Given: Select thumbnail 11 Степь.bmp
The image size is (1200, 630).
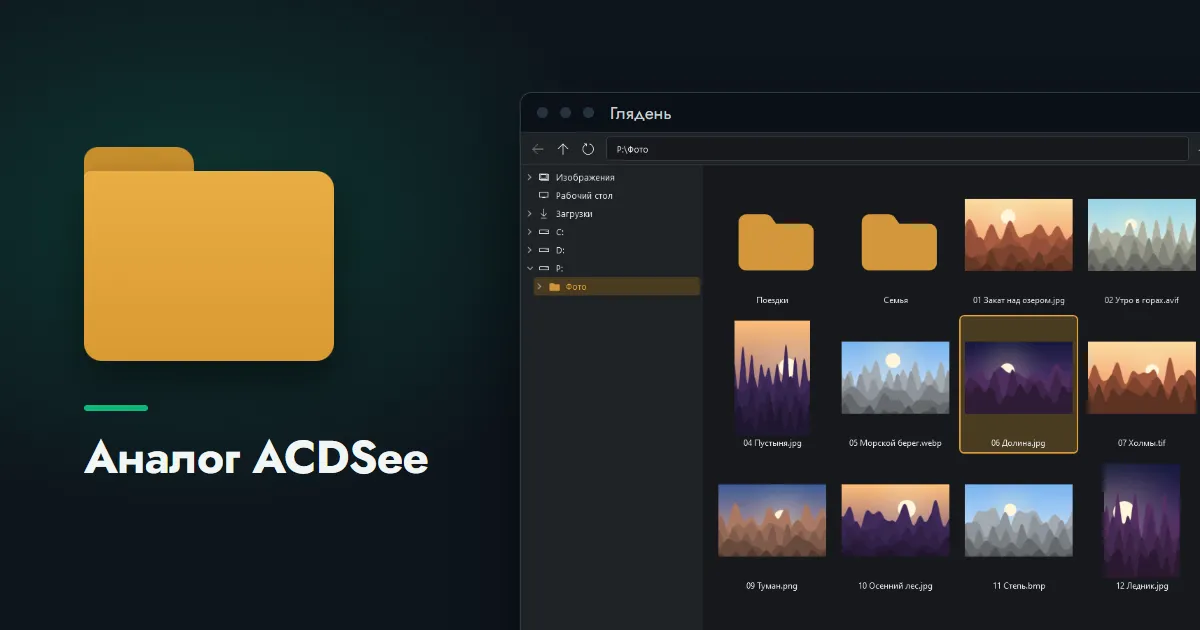Looking at the screenshot, I should tap(1018, 520).
